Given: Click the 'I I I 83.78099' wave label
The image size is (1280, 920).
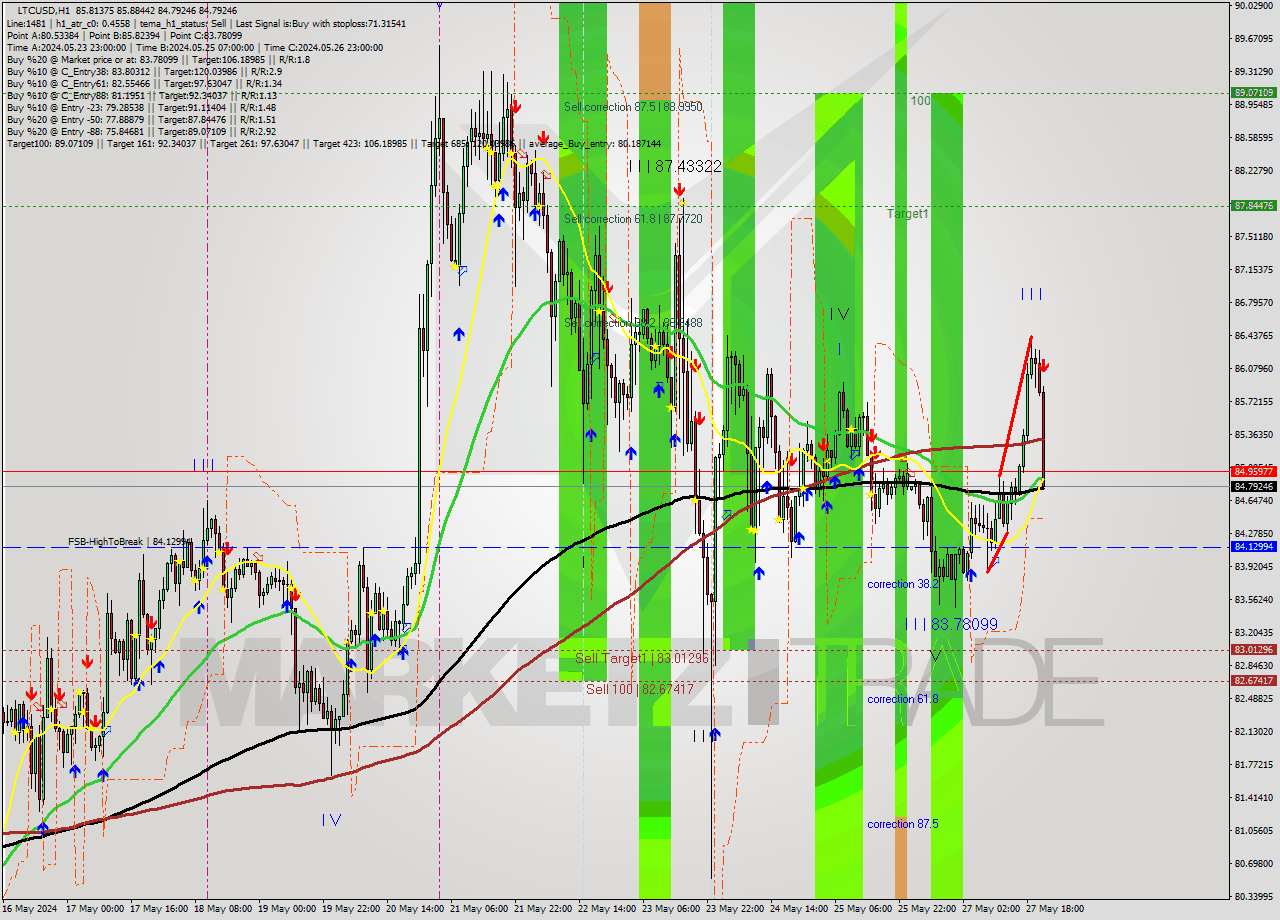Looking at the screenshot, I should tap(951, 624).
